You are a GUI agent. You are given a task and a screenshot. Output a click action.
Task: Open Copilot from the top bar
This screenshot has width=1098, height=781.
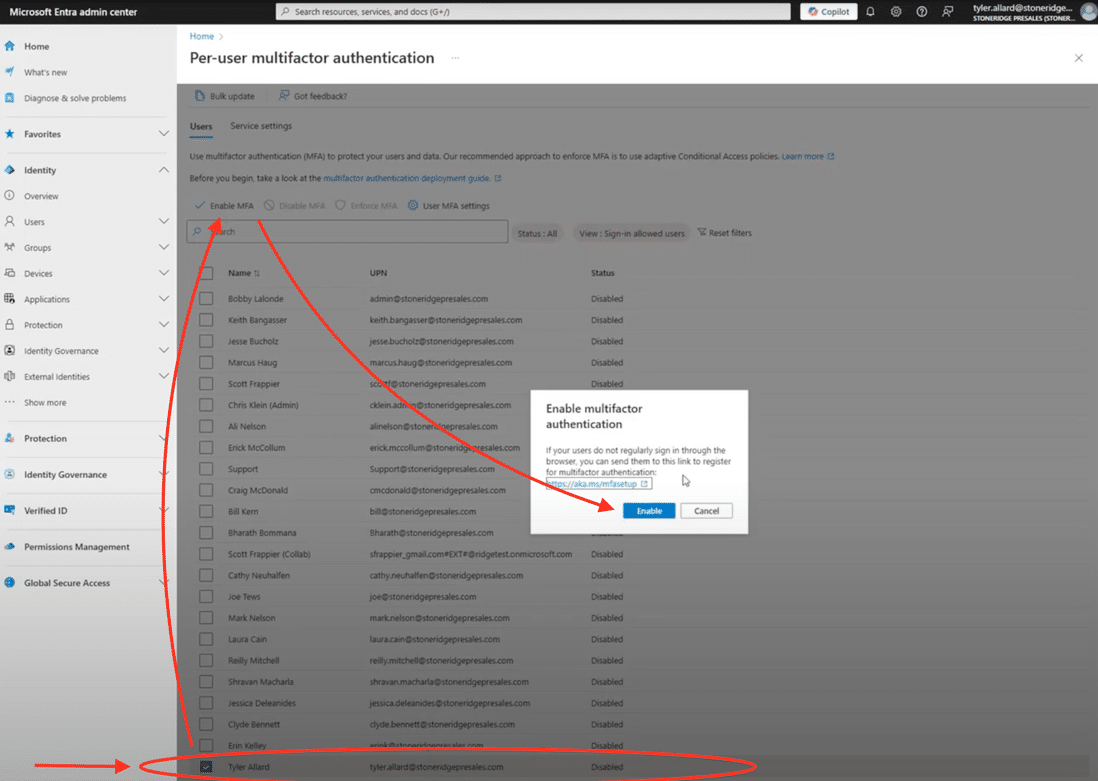(x=827, y=12)
